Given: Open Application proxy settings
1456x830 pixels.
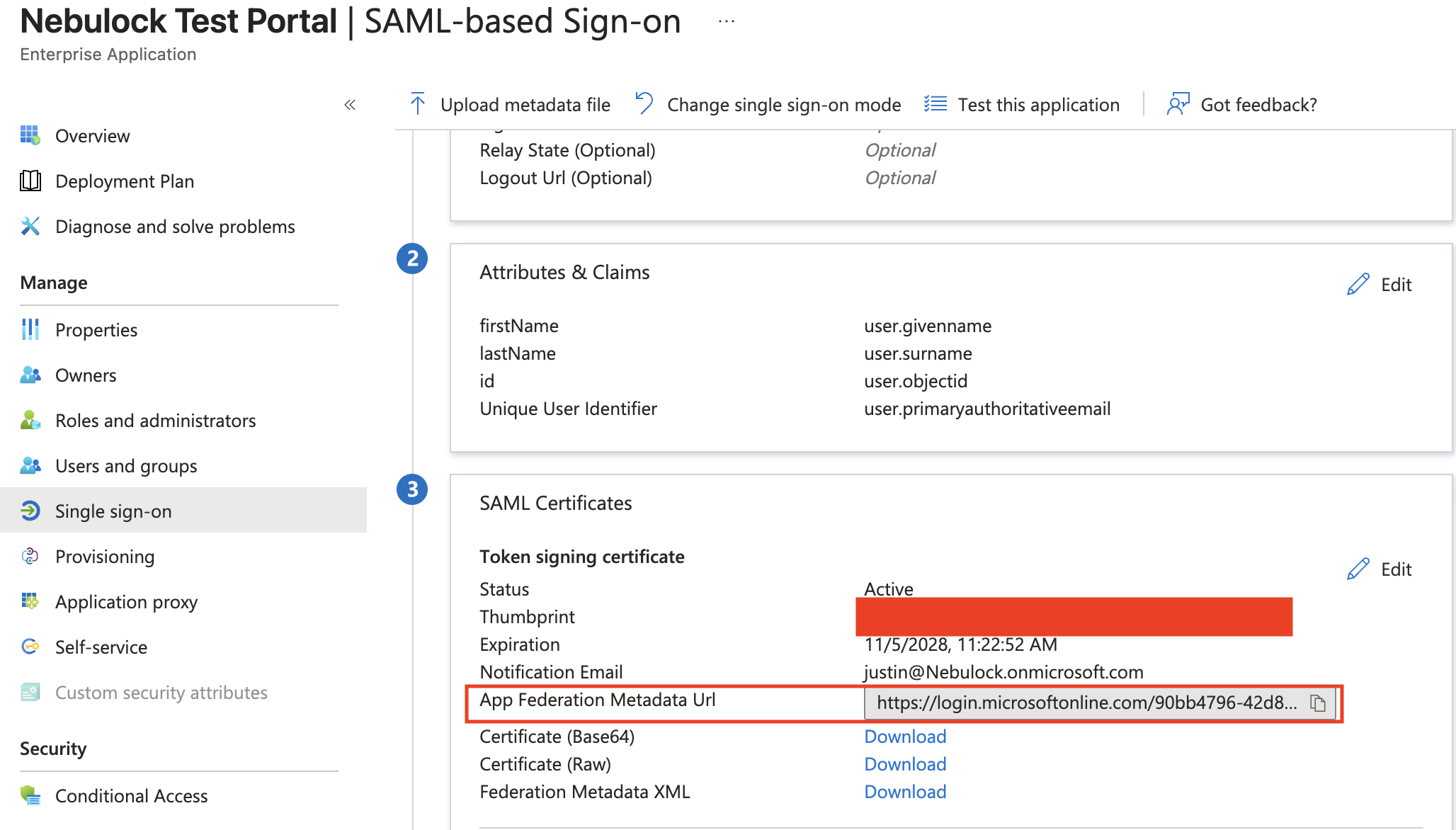Looking at the screenshot, I should pyautogui.click(x=125, y=602).
